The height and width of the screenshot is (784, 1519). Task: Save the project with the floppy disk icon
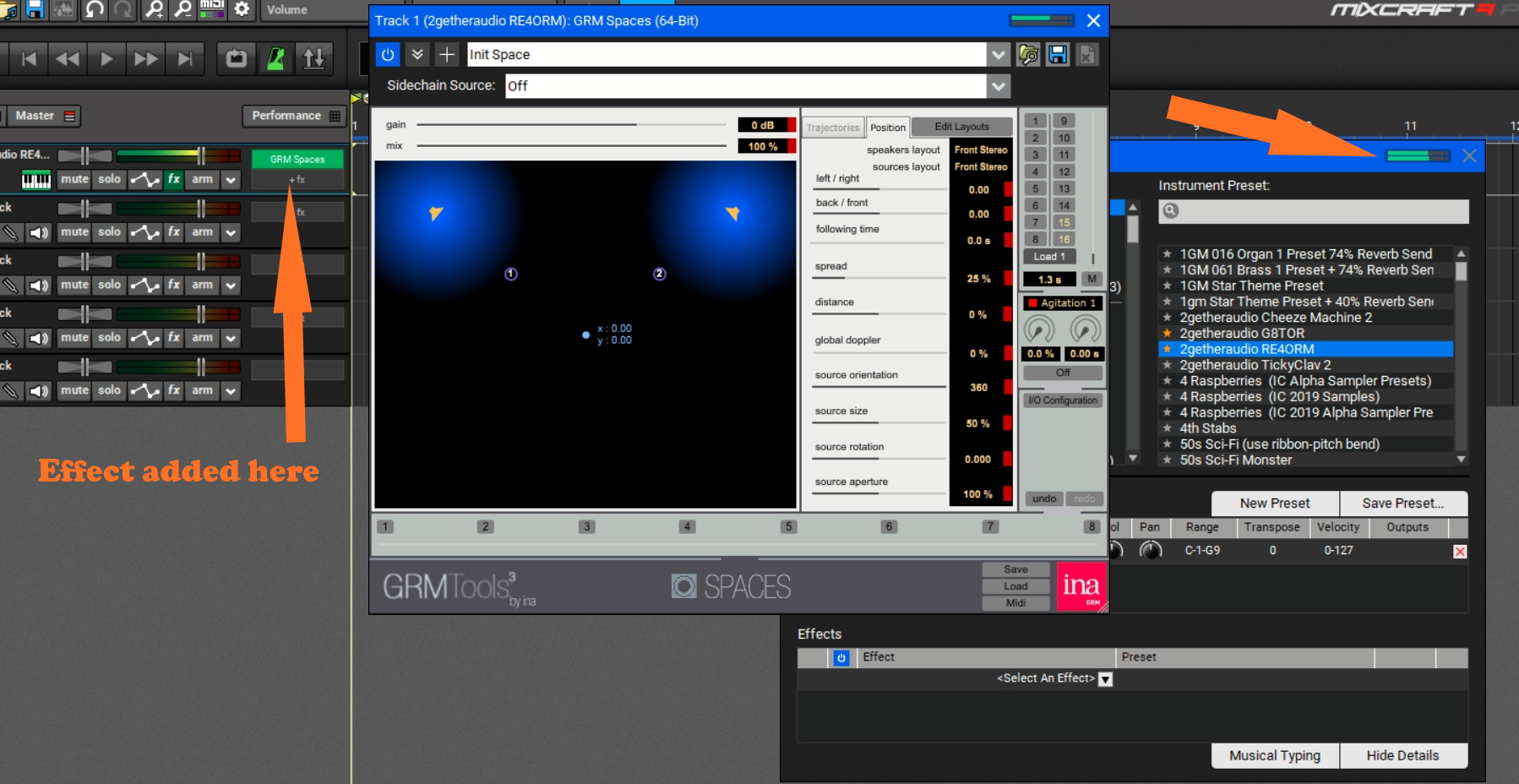(x=35, y=9)
